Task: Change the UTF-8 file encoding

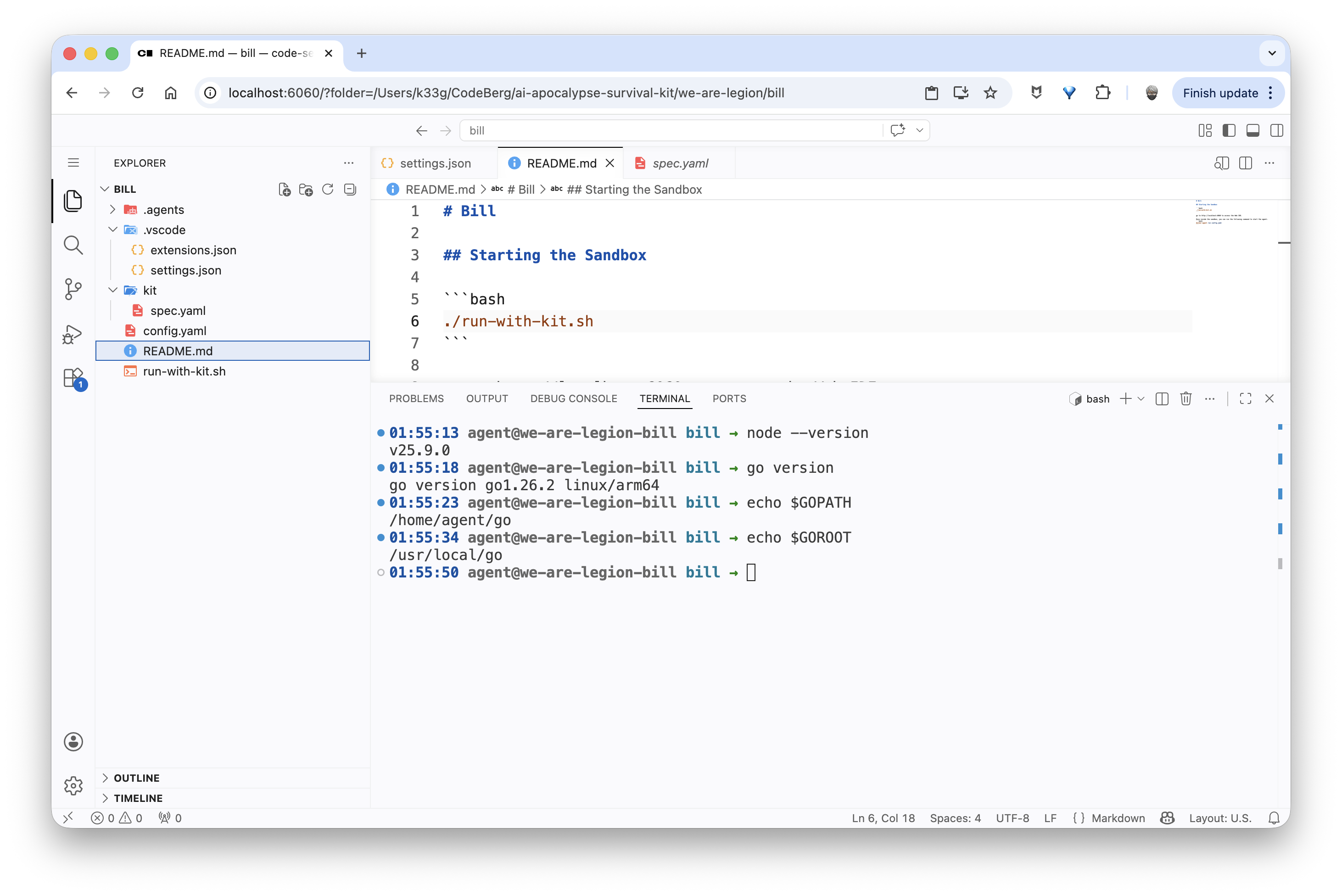Action: pyautogui.click(x=1012, y=818)
